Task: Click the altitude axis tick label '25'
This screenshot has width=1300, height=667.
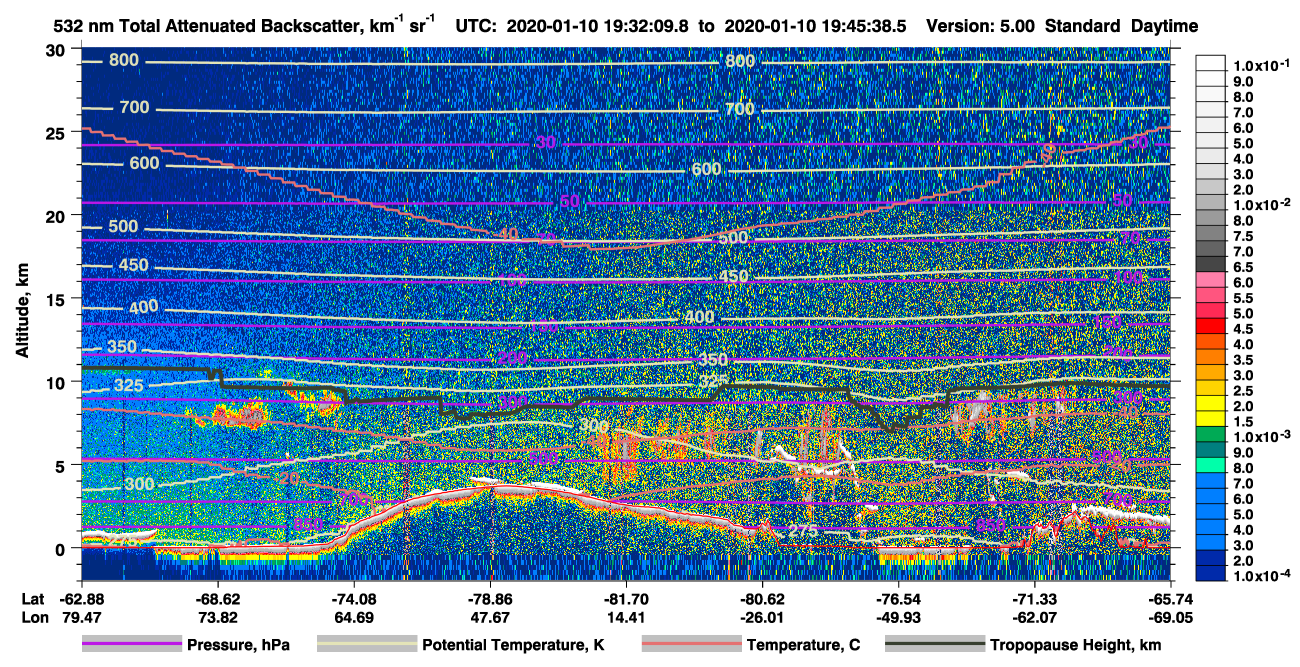Action: (57, 132)
